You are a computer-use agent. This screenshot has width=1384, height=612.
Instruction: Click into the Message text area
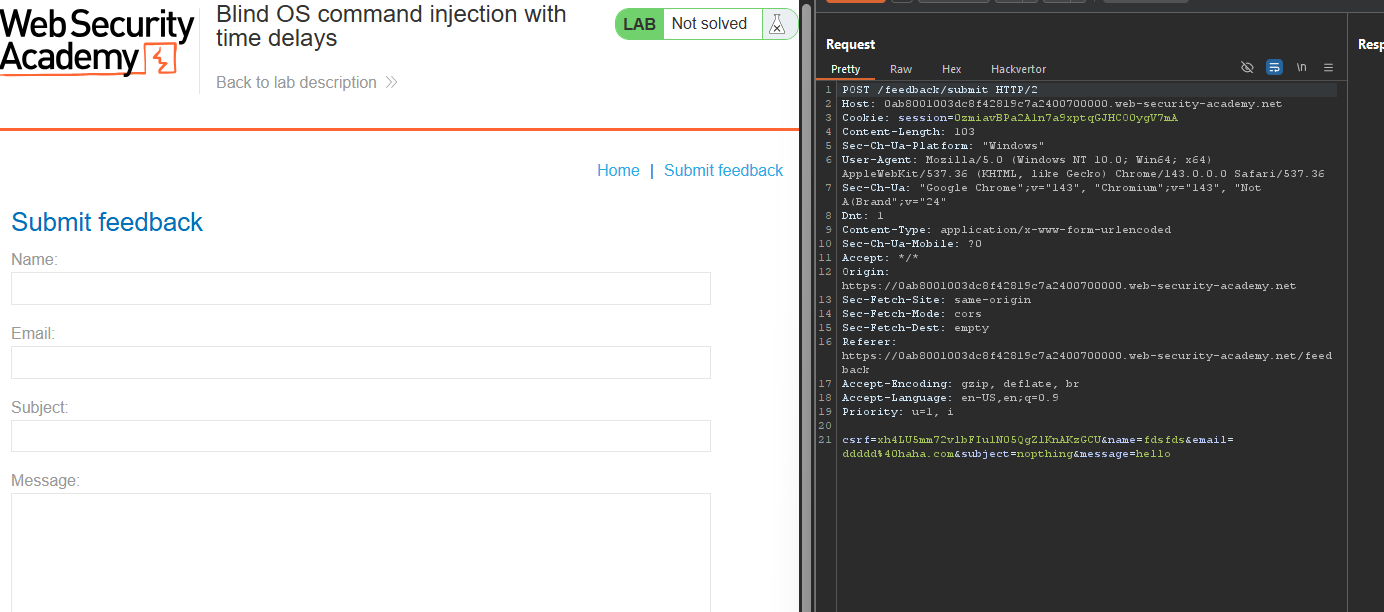tap(361, 552)
